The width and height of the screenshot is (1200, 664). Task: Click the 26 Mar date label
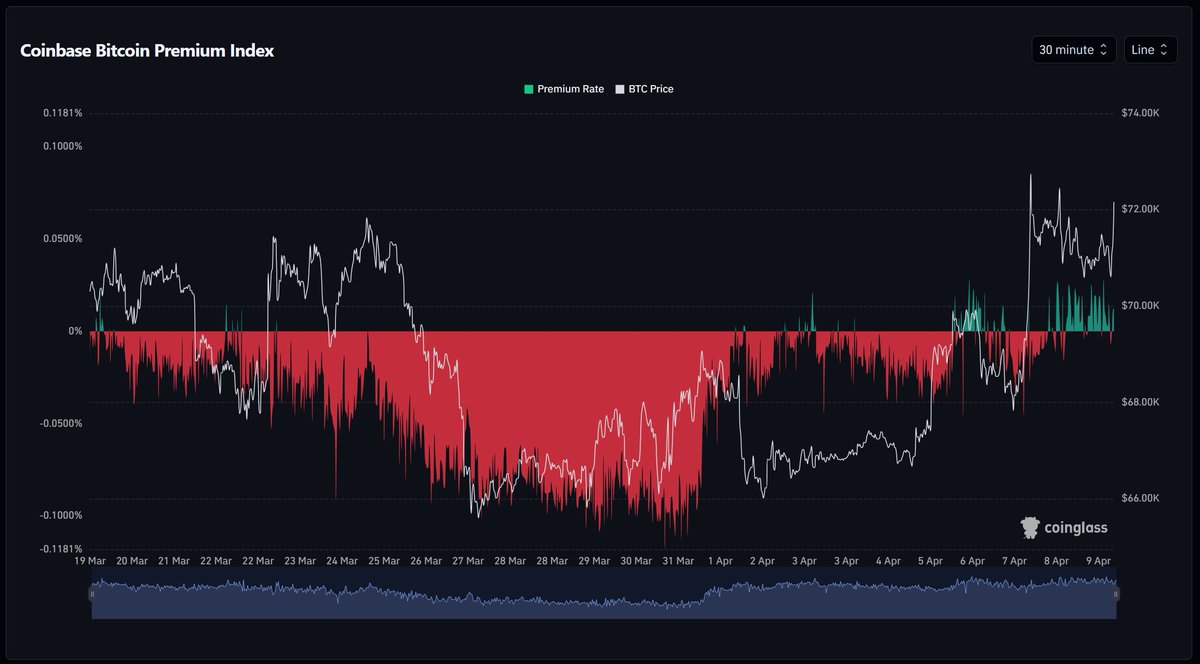coord(426,561)
